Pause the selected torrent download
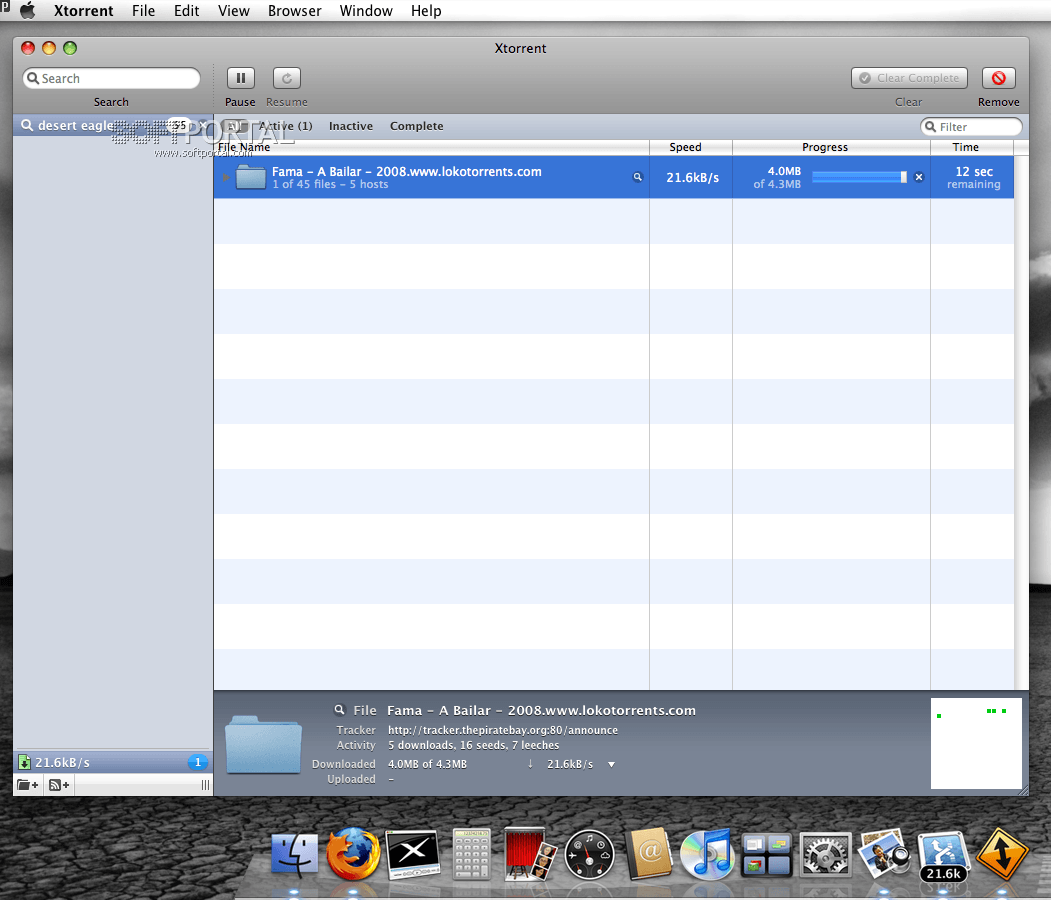The width and height of the screenshot is (1051, 900). coord(241,78)
